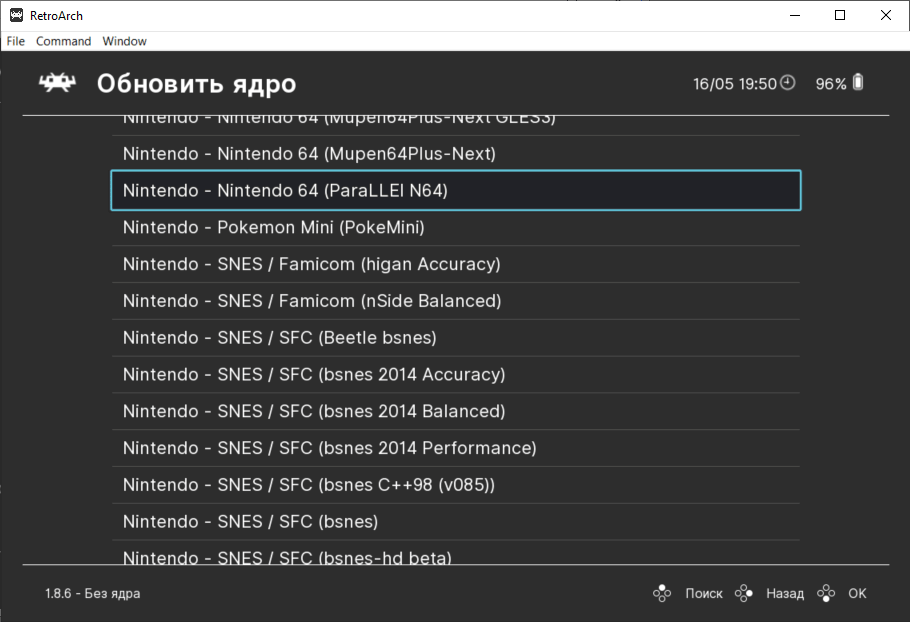The width and height of the screenshot is (910, 622).
Task: Select SNES / SFC (bsnes 2014 Accuracy) core
Action: [456, 374]
